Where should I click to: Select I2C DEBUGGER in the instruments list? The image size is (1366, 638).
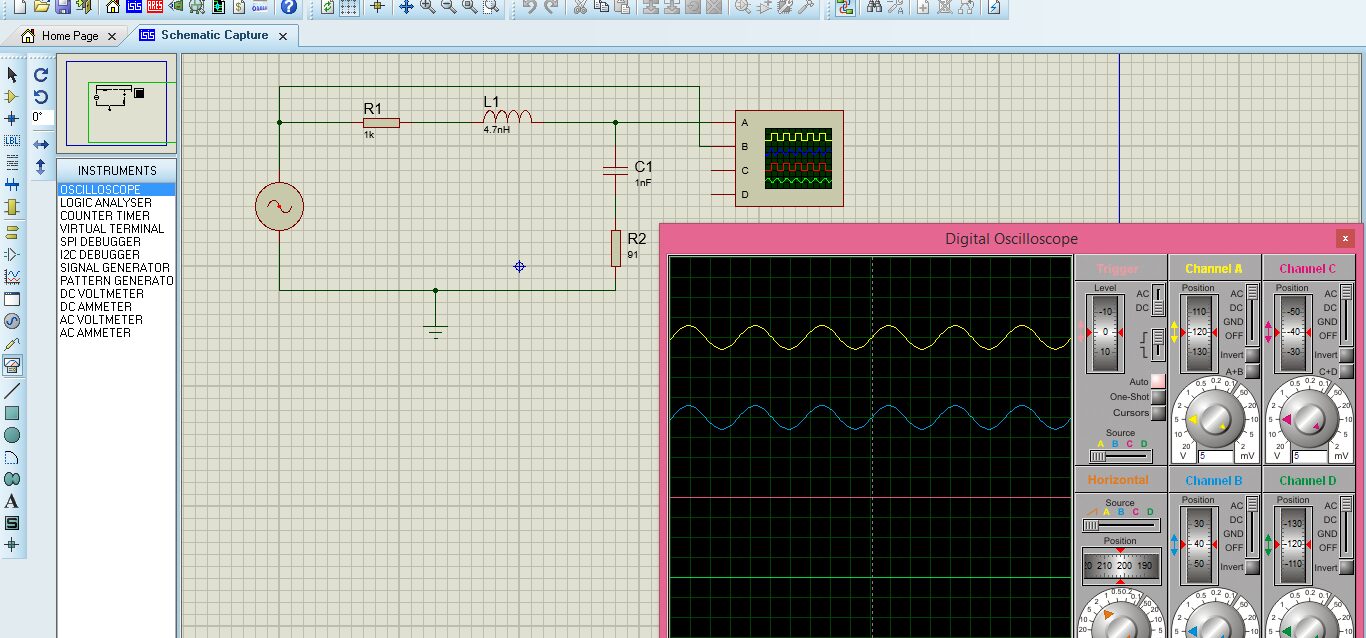pyautogui.click(x=116, y=255)
